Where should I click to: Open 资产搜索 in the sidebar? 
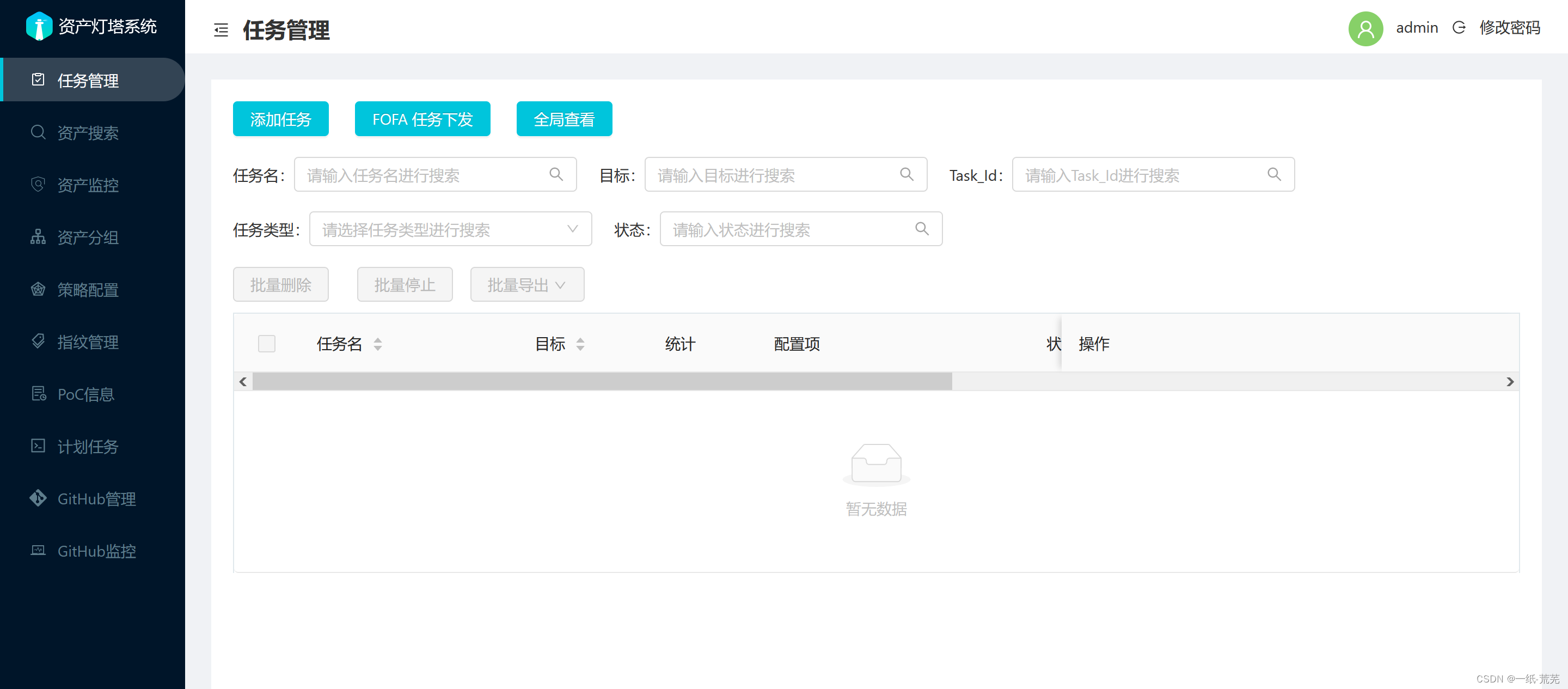point(88,133)
